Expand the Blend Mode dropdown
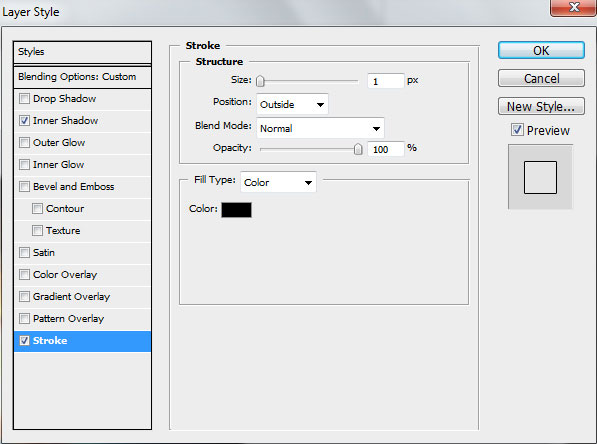597x444 pixels. point(320,128)
